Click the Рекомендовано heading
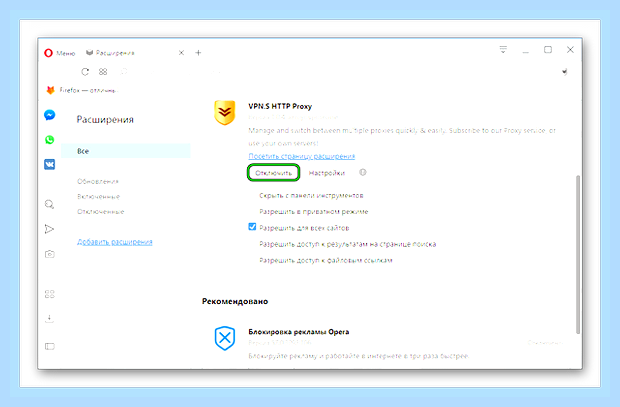The height and width of the screenshot is (407, 620). click(235, 301)
